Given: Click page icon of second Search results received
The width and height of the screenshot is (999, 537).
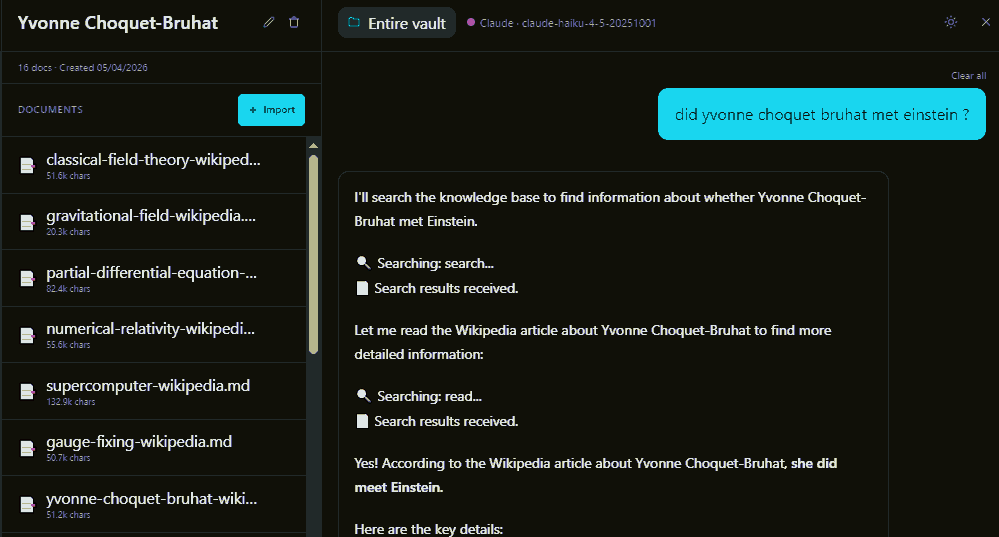Looking at the screenshot, I should click(362, 421).
